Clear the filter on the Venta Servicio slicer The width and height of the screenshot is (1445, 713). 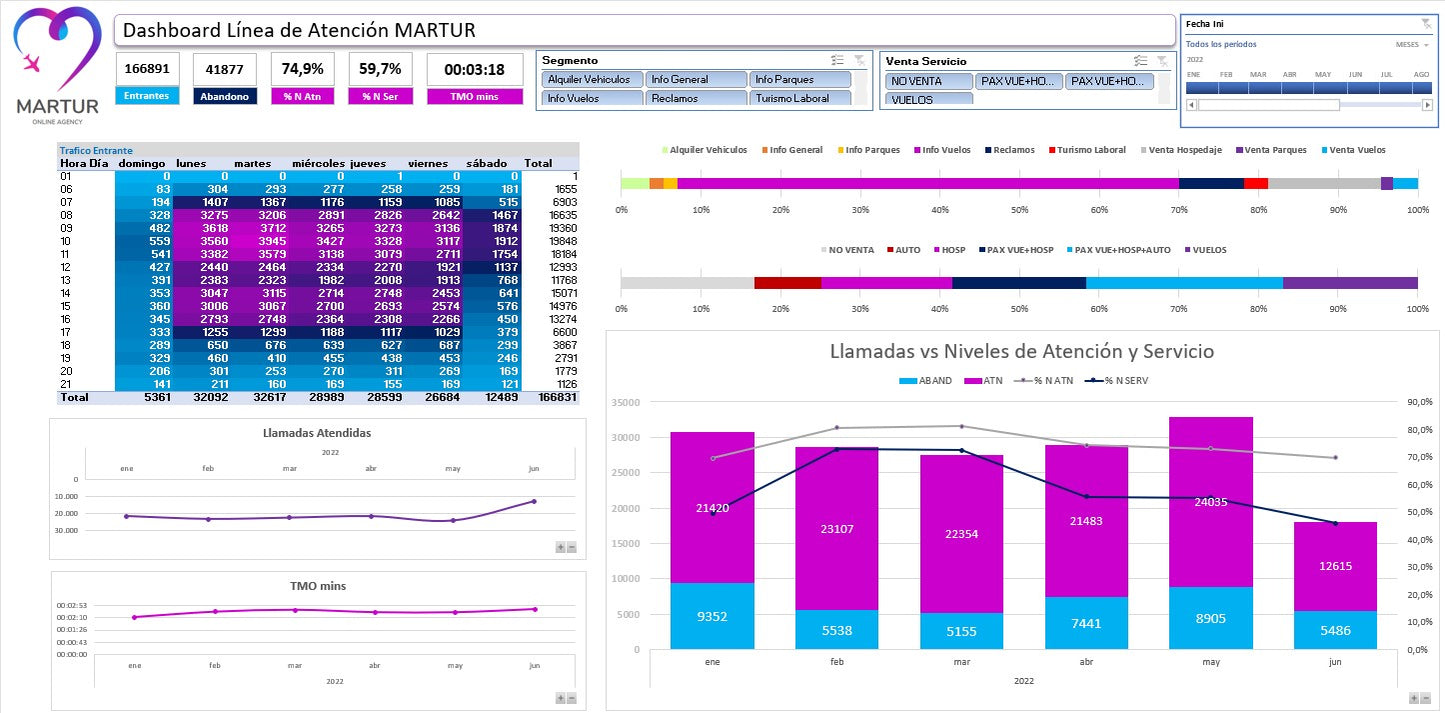click(x=1162, y=61)
